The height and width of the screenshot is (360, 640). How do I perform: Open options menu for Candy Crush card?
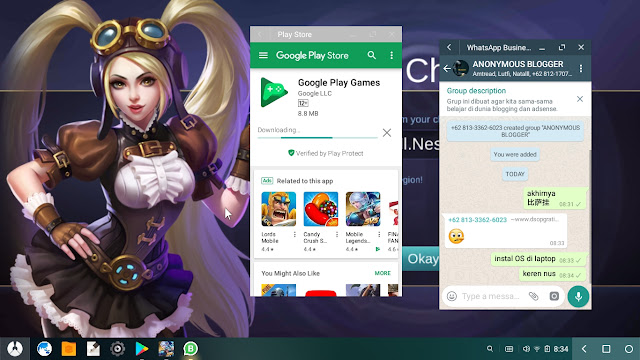click(337, 235)
